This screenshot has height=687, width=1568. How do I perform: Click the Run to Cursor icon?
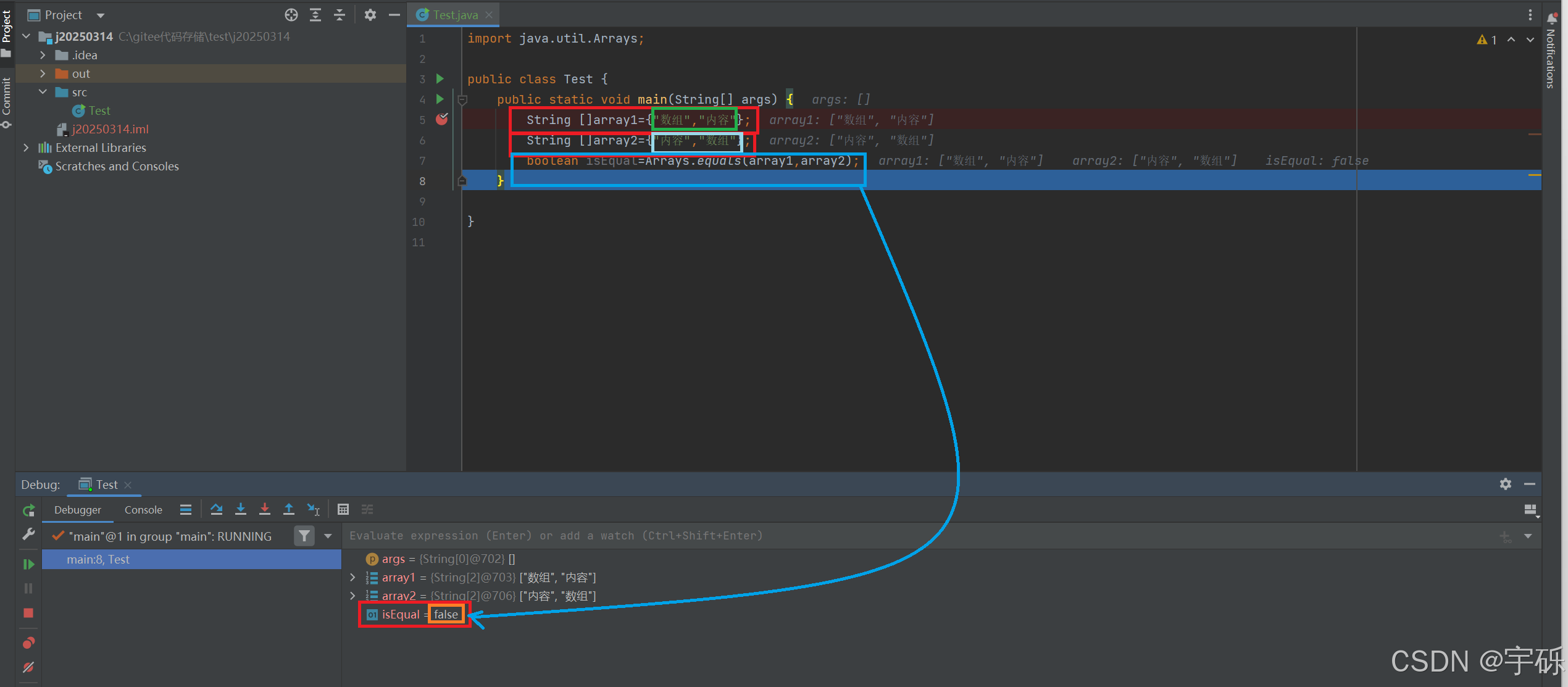coord(314,509)
